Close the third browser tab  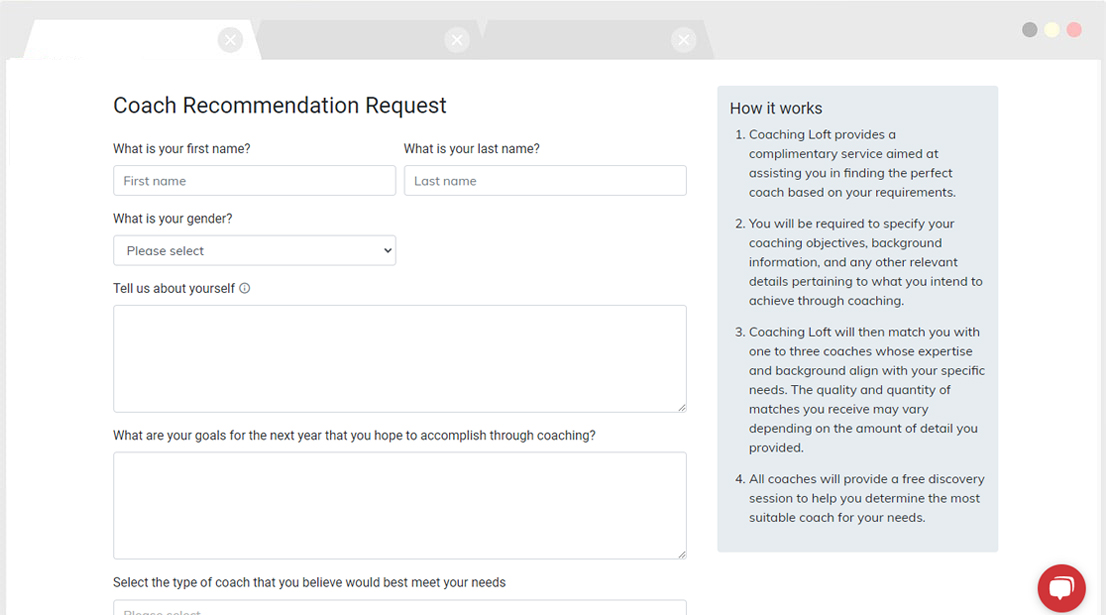(683, 40)
